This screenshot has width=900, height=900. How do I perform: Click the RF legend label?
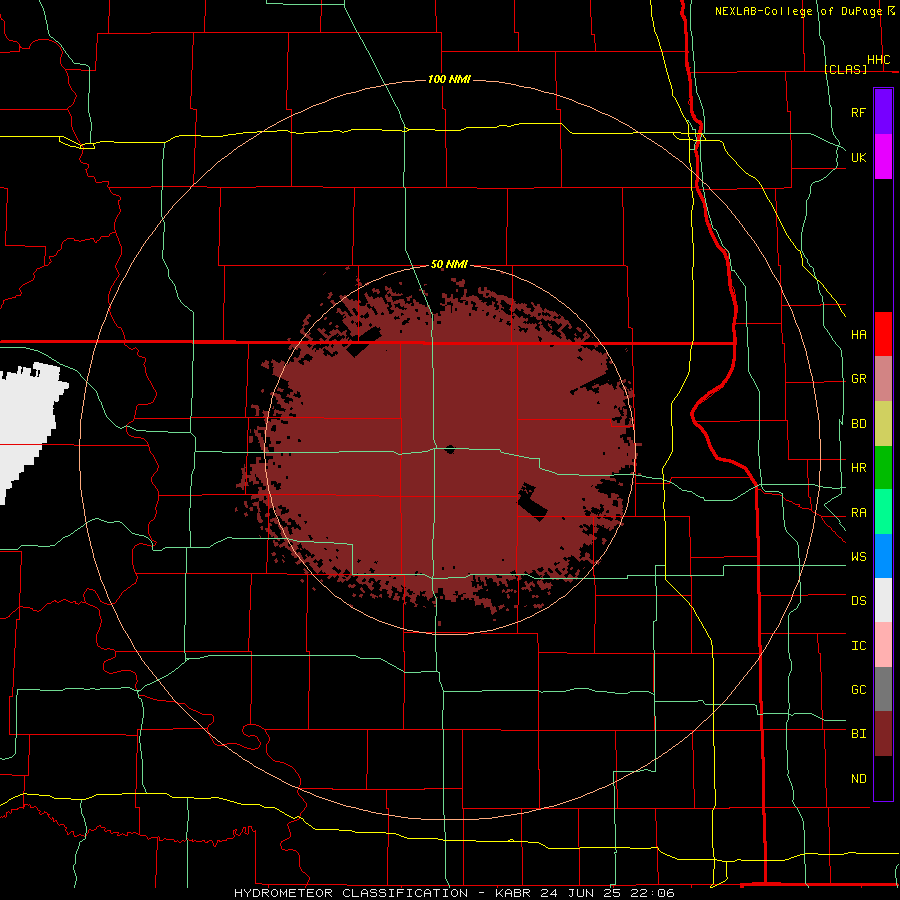[x=858, y=112]
